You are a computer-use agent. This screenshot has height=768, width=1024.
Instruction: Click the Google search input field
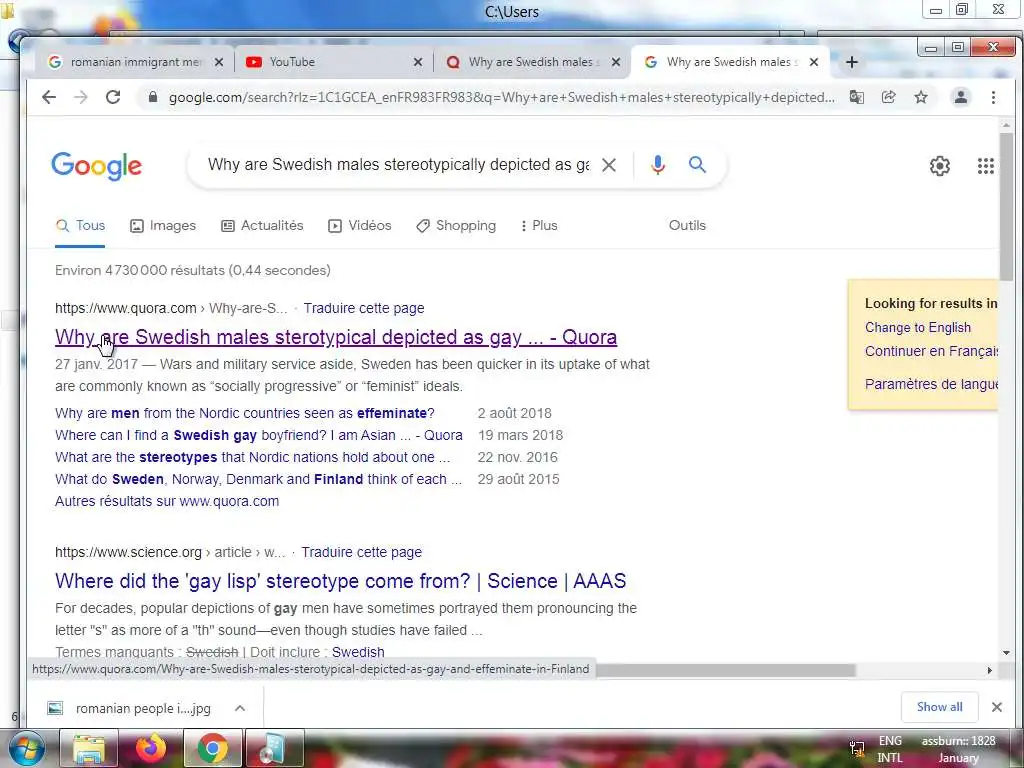(x=398, y=165)
